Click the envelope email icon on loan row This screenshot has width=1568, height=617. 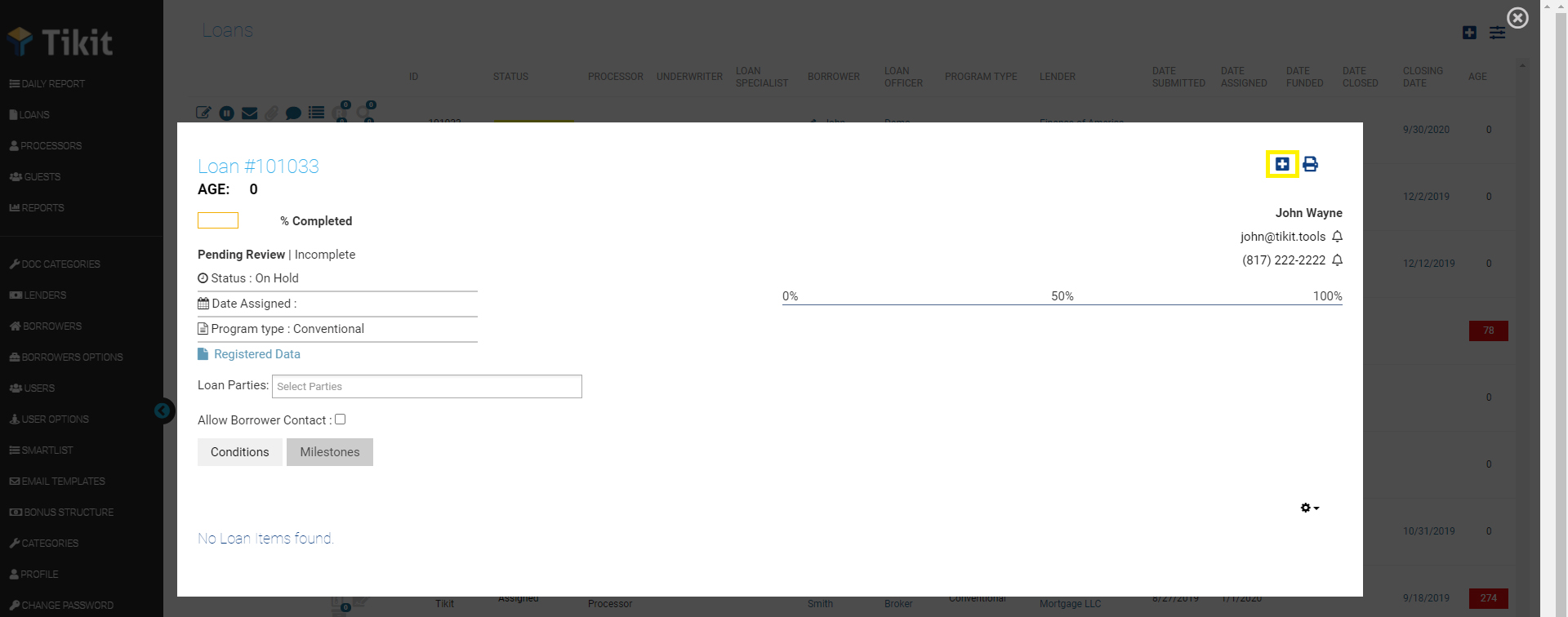pos(250,113)
